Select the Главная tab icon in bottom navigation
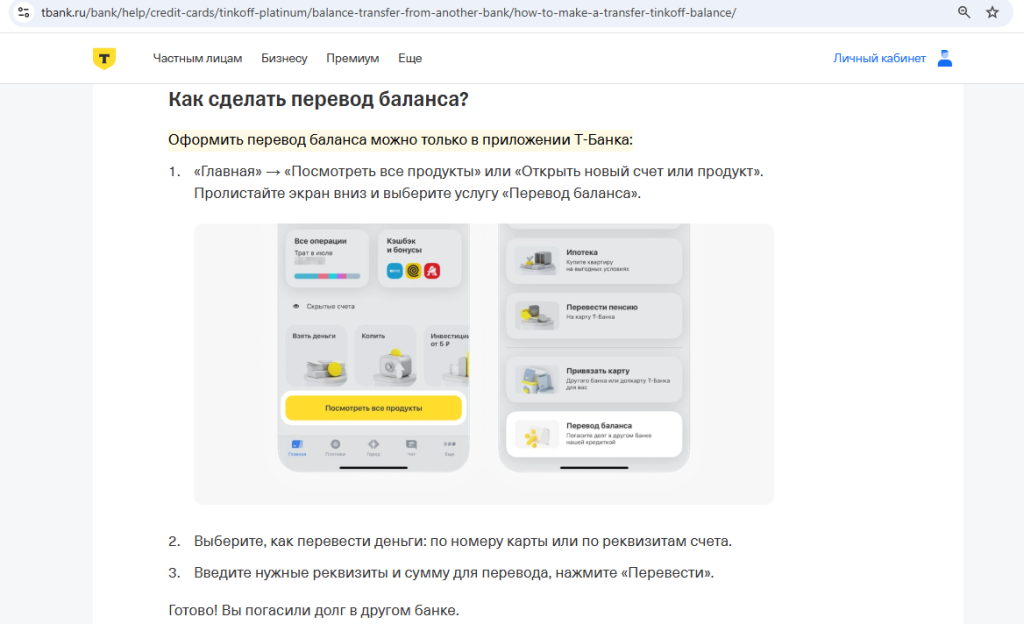 pyautogui.click(x=297, y=444)
